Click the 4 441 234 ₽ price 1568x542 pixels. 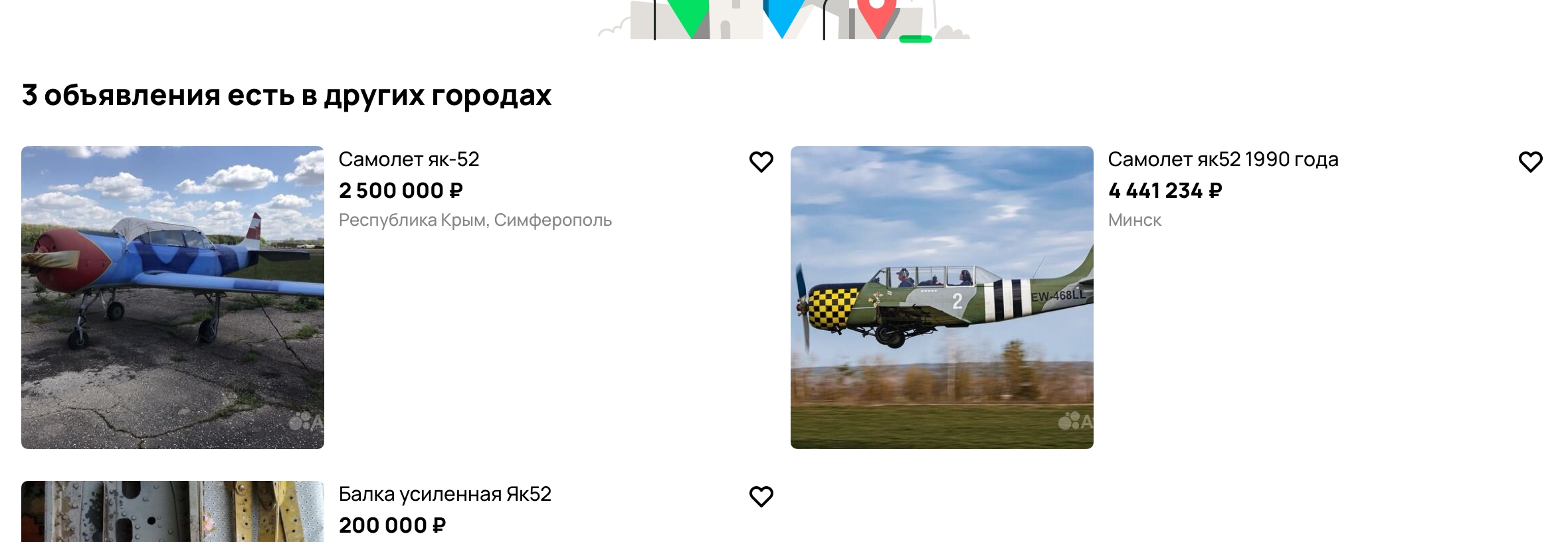point(1165,191)
